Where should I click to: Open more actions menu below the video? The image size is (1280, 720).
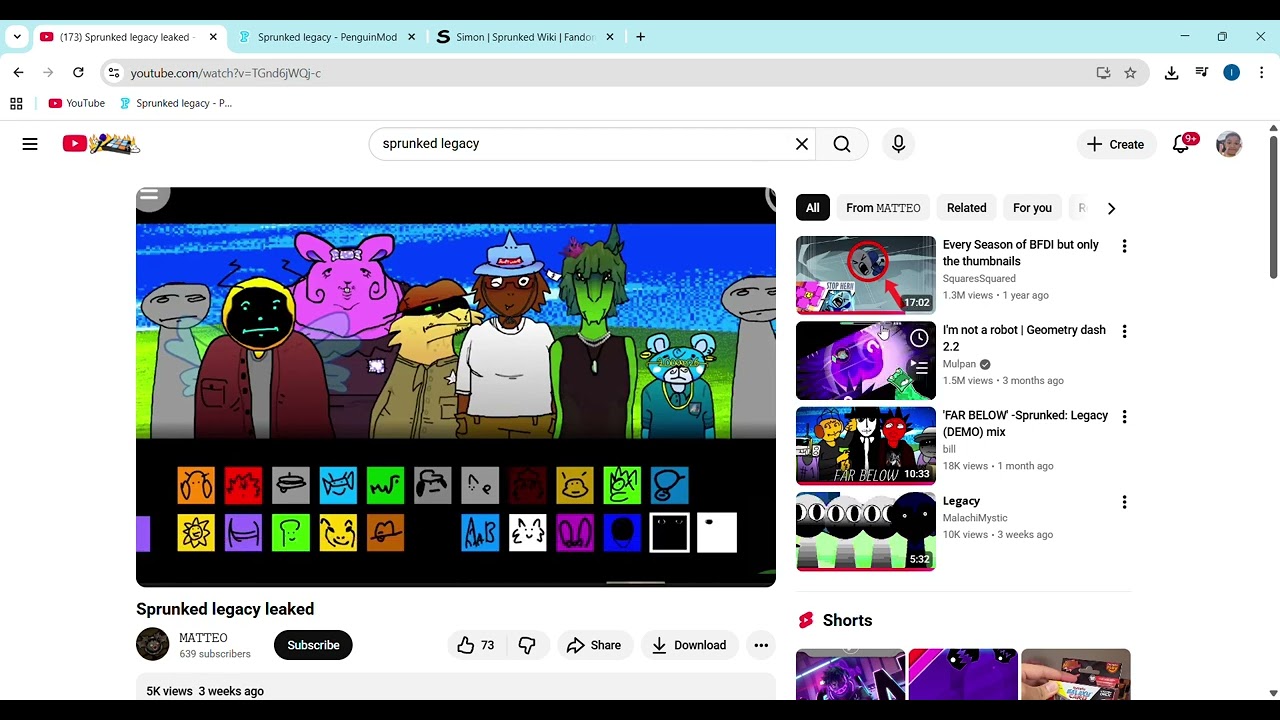[761, 645]
